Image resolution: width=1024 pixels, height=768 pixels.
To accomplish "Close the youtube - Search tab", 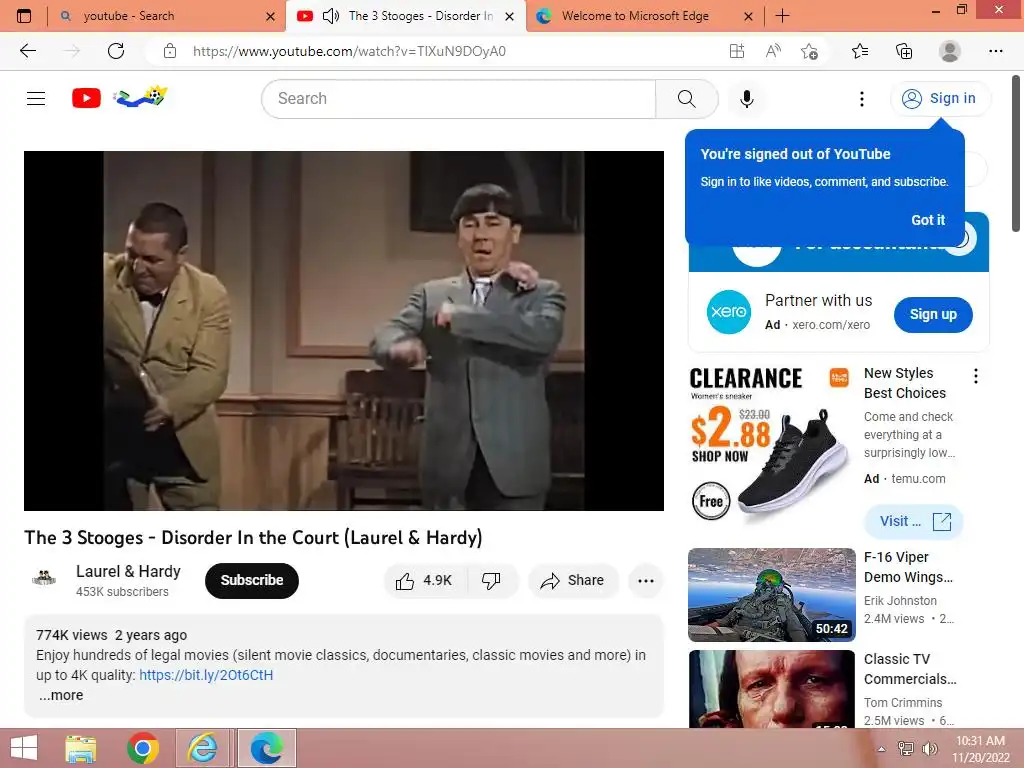I will [270, 16].
